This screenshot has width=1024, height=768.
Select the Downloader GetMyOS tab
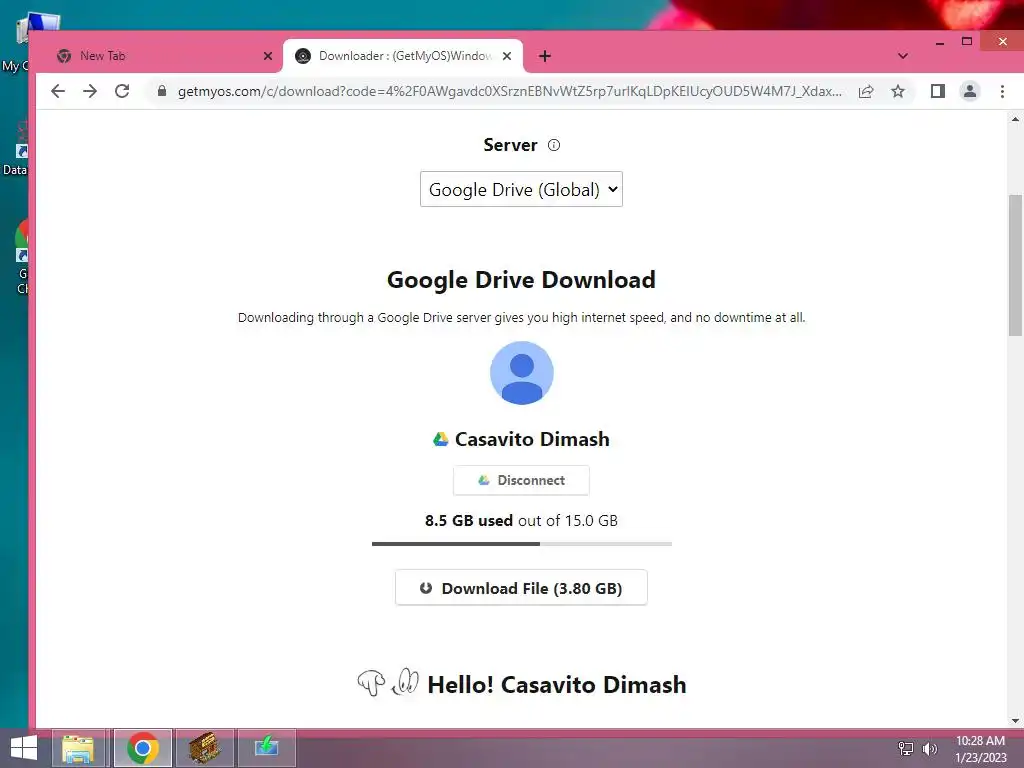[402, 56]
